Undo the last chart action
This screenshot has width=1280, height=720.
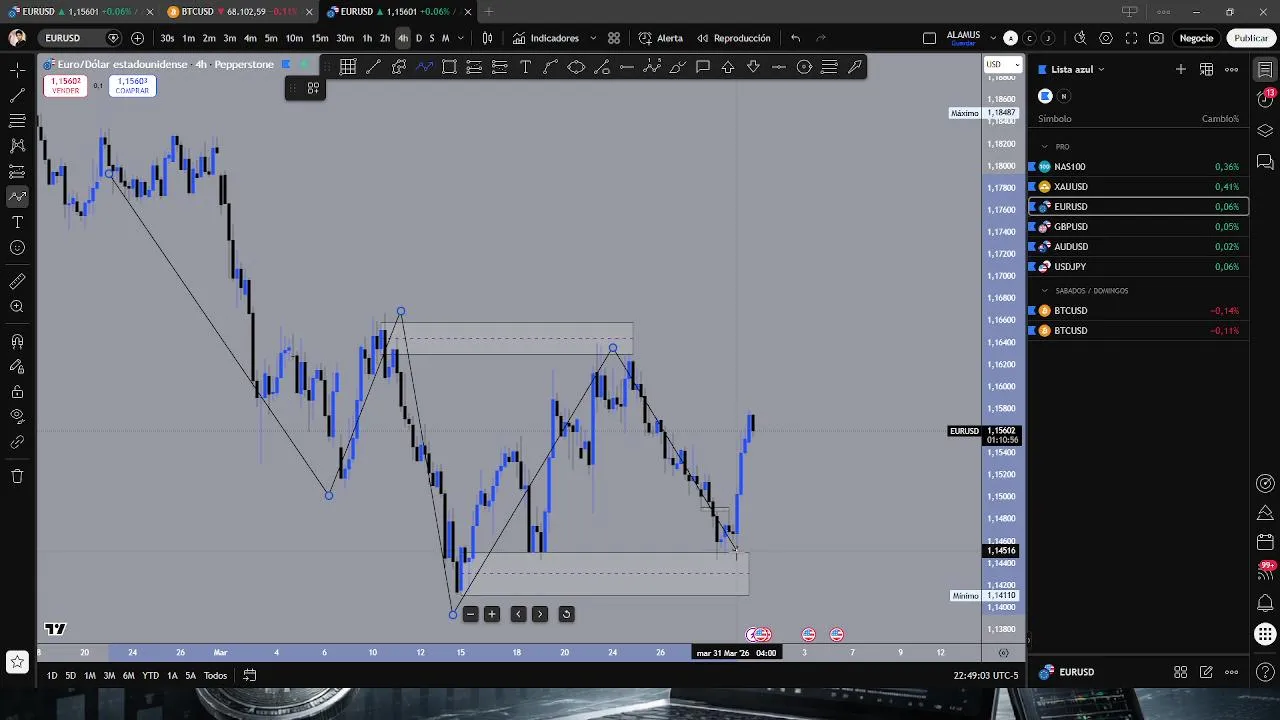[x=796, y=38]
